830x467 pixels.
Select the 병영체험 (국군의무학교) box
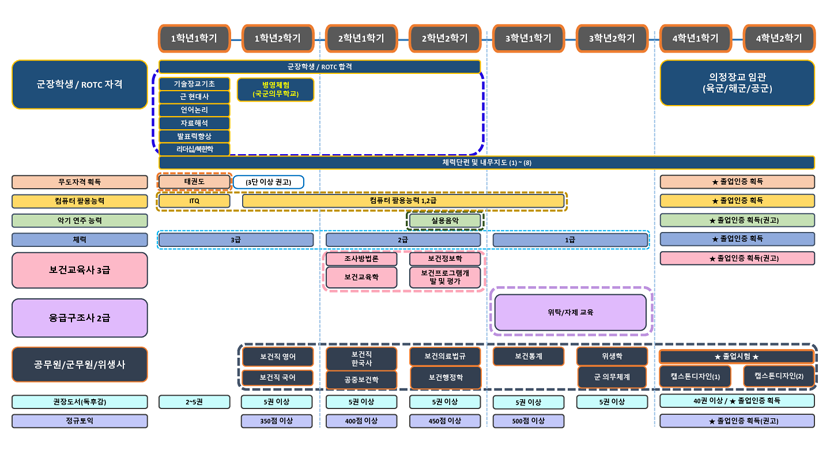(275, 90)
